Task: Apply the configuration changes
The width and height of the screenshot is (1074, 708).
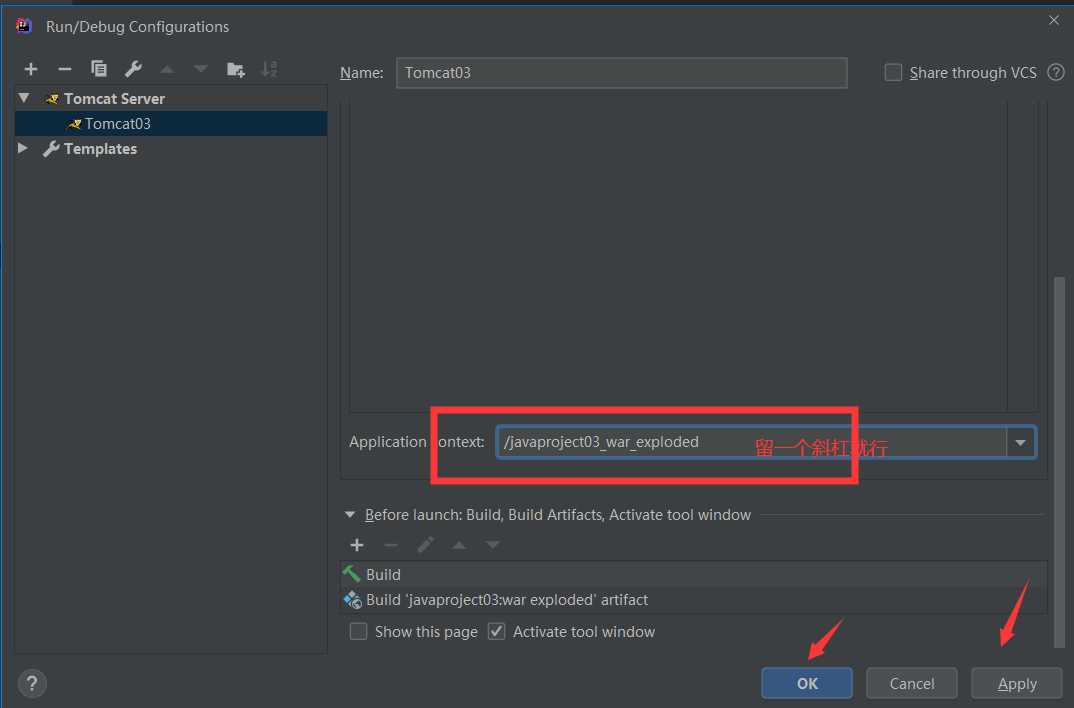Action: (1016, 683)
